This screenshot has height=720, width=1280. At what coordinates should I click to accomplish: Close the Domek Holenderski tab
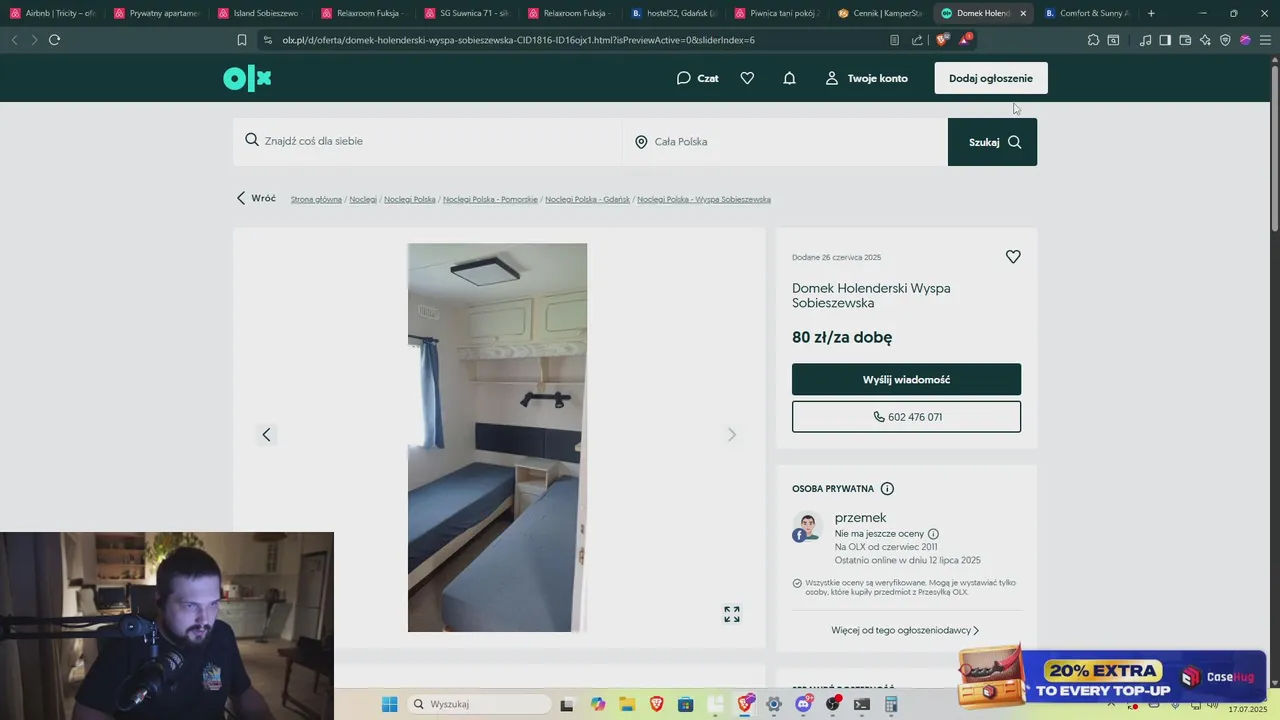(1022, 13)
